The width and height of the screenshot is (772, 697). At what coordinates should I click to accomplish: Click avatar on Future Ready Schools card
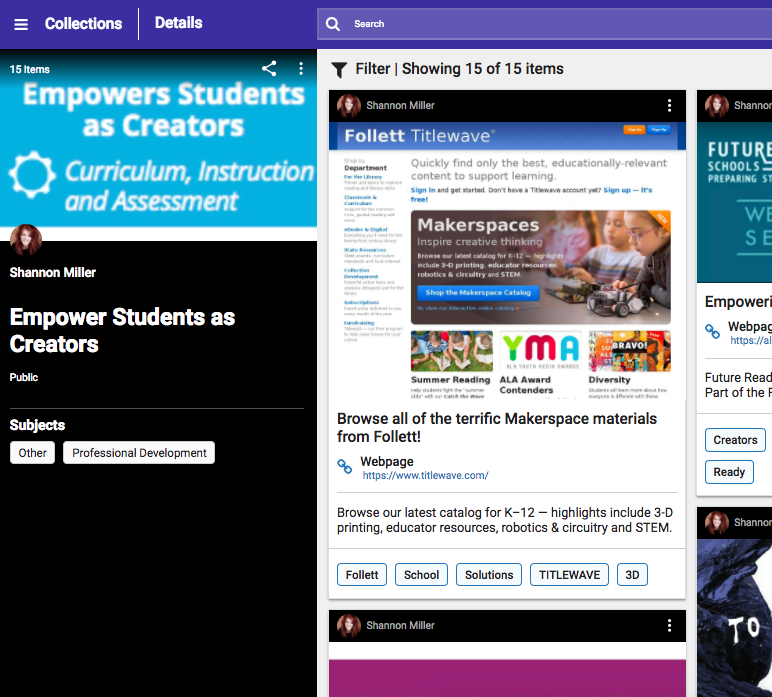coord(717,106)
